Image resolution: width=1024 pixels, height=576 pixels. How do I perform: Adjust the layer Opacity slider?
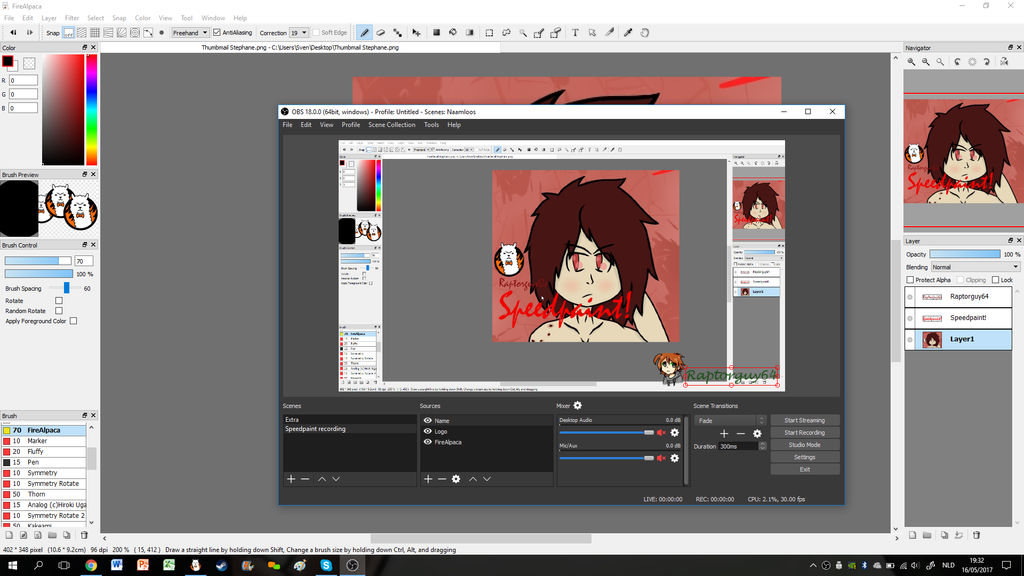pos(965,255)
